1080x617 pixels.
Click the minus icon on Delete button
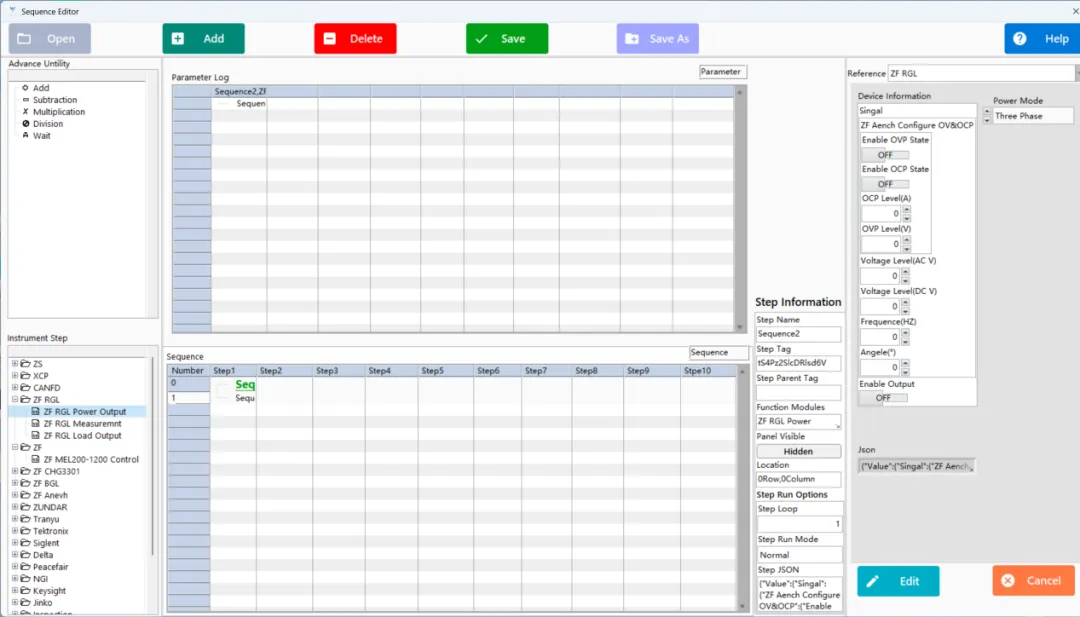pos(330,39)
